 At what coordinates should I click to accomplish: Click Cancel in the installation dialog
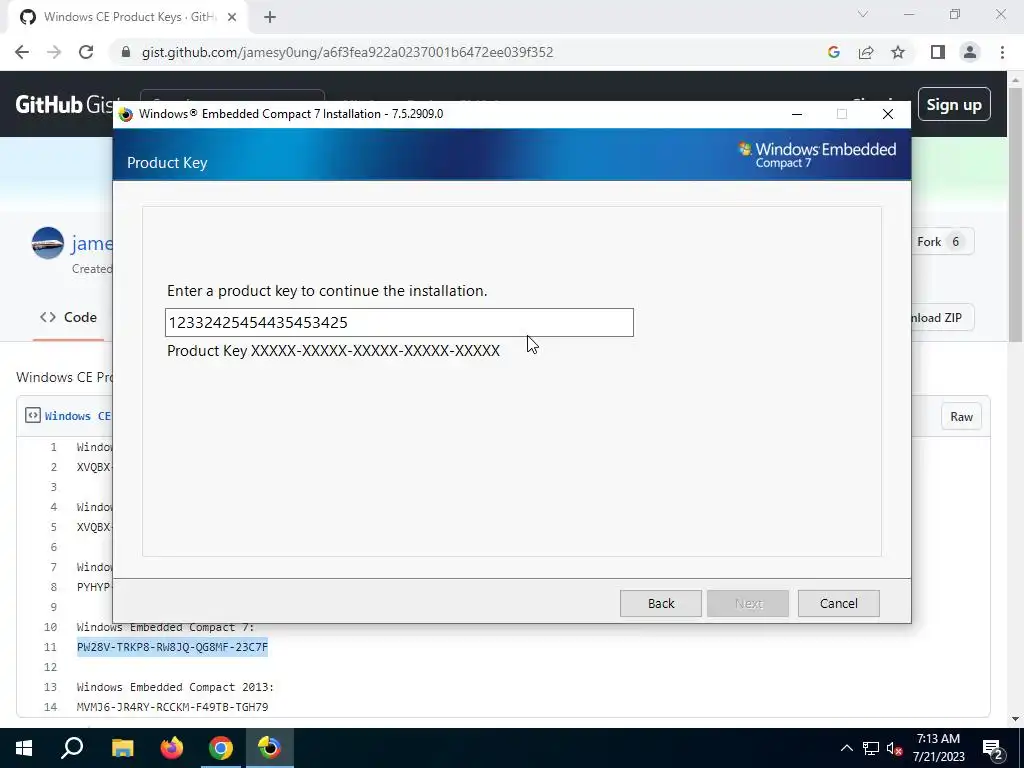tap(839, 603)
